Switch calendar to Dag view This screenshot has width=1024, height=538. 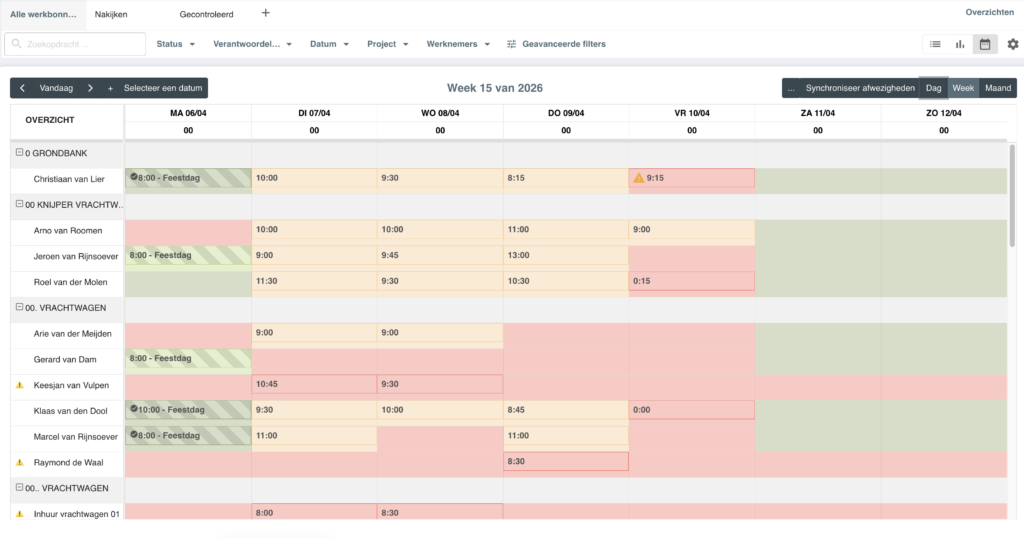(x=933, y=88)
